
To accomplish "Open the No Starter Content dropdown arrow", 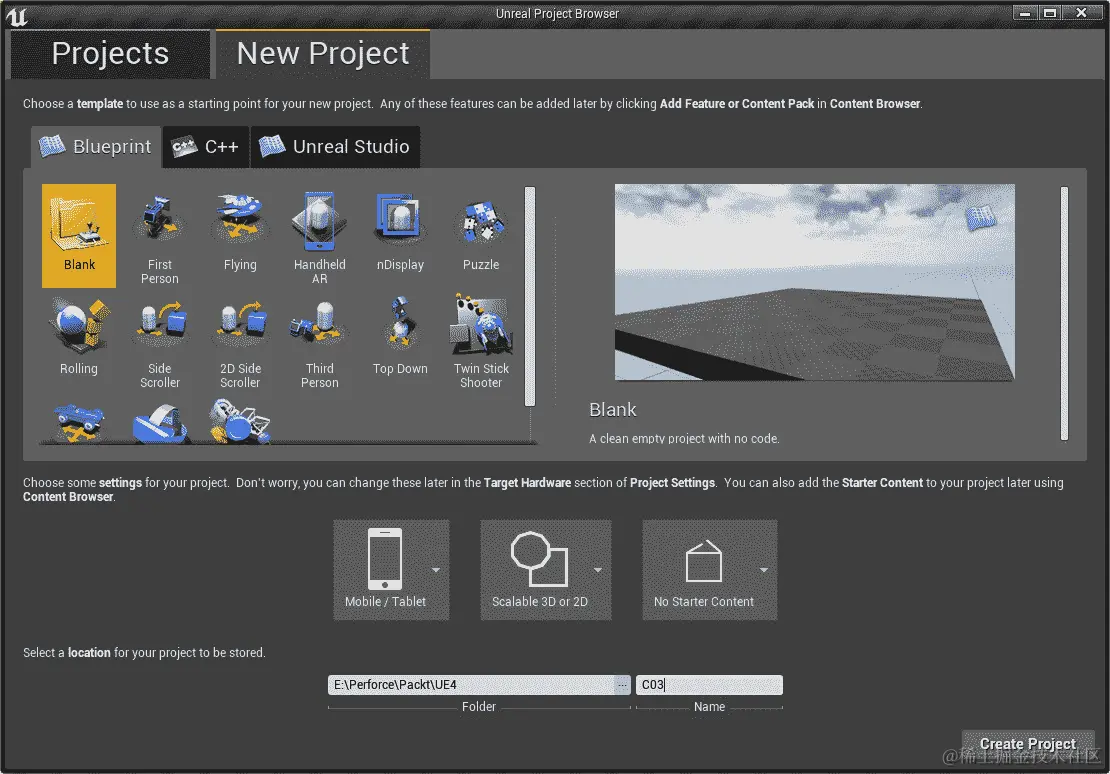I will pos(764,570).
